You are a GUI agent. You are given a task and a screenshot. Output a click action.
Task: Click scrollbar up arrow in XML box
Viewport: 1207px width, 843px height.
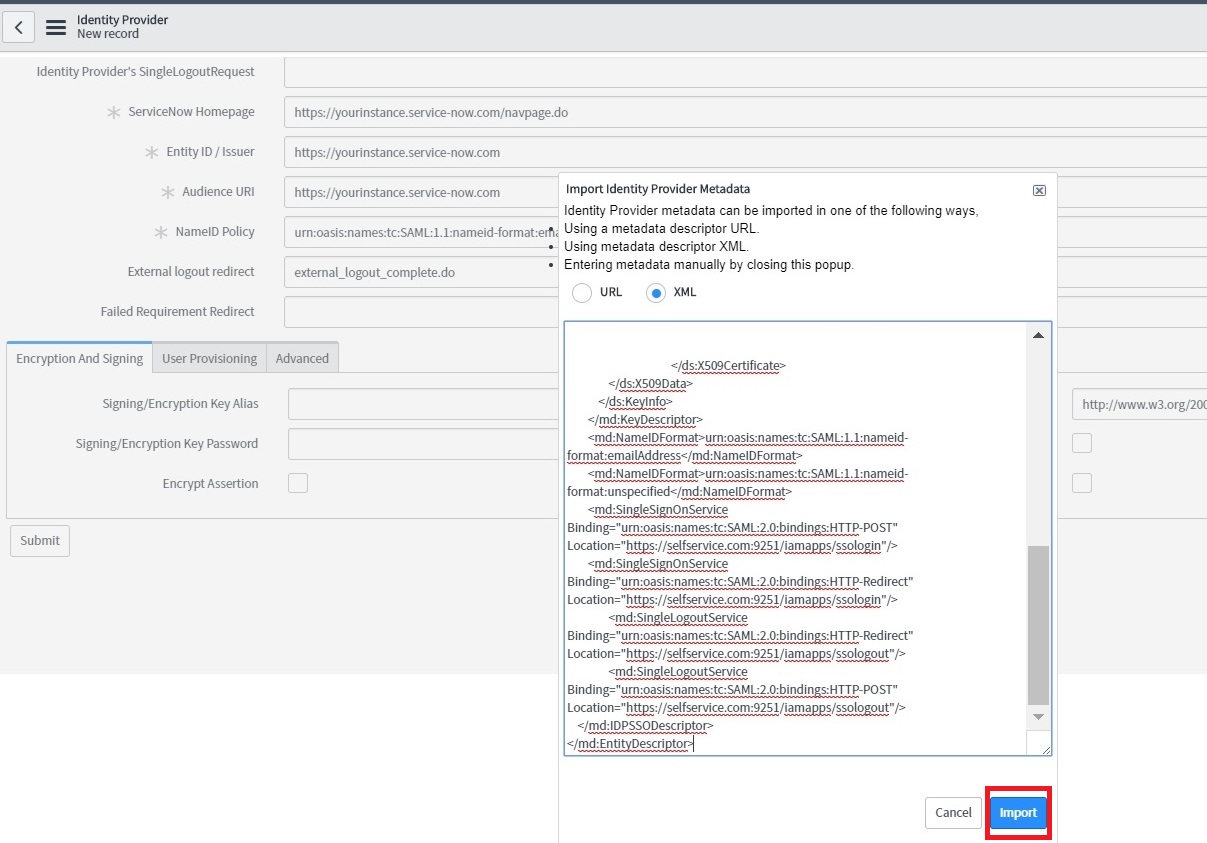(x=1038, y=335)
